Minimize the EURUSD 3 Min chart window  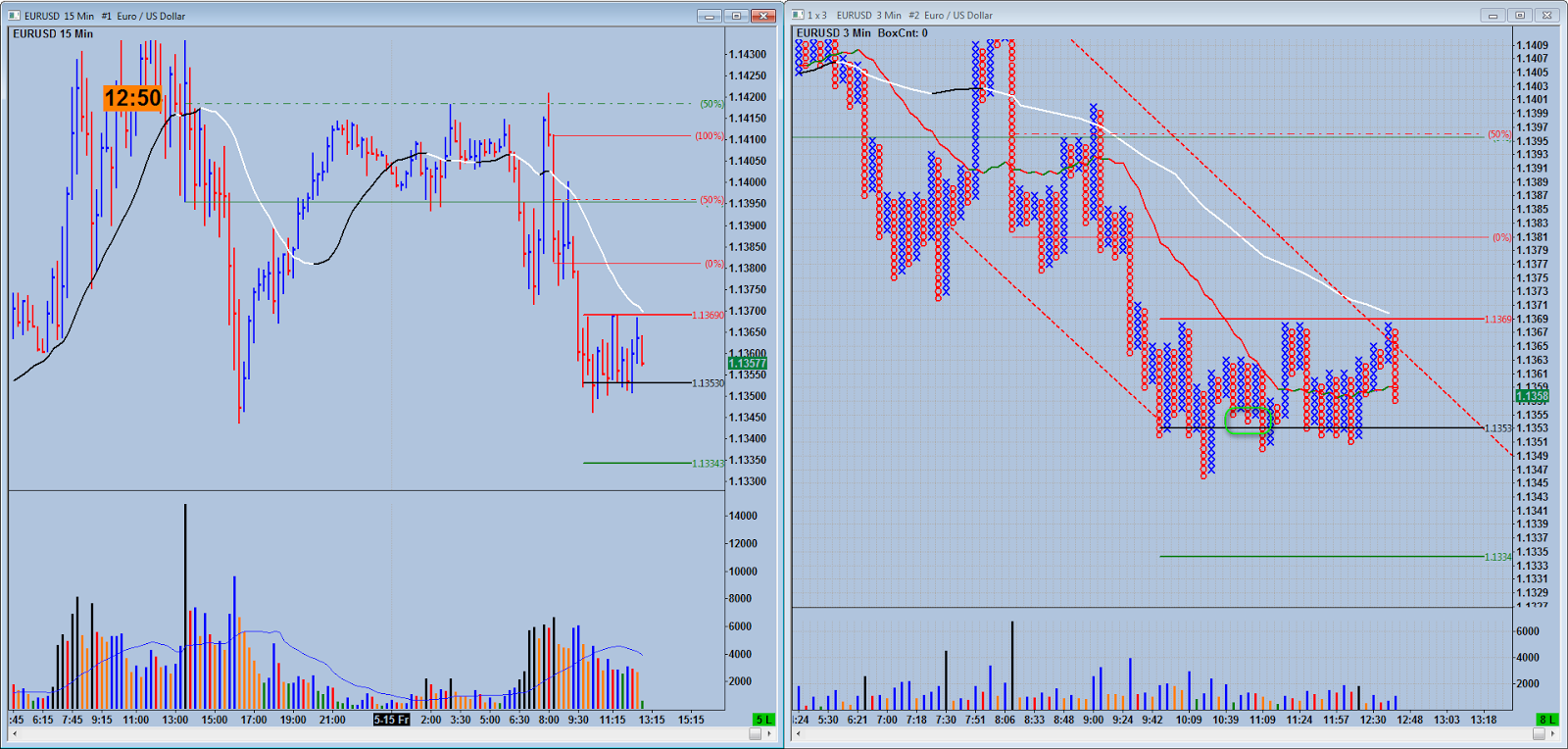coord(1493,15)
